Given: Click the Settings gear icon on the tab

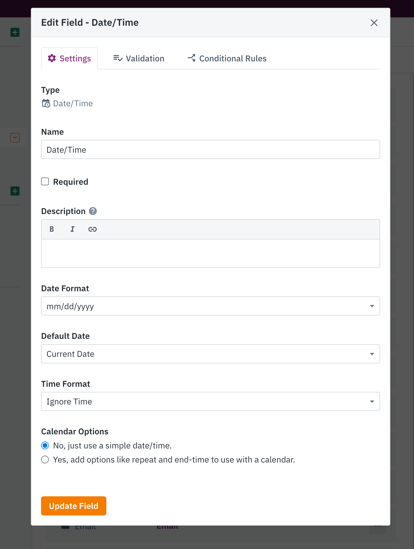Looking at the screenshot, I should [52, 58].
